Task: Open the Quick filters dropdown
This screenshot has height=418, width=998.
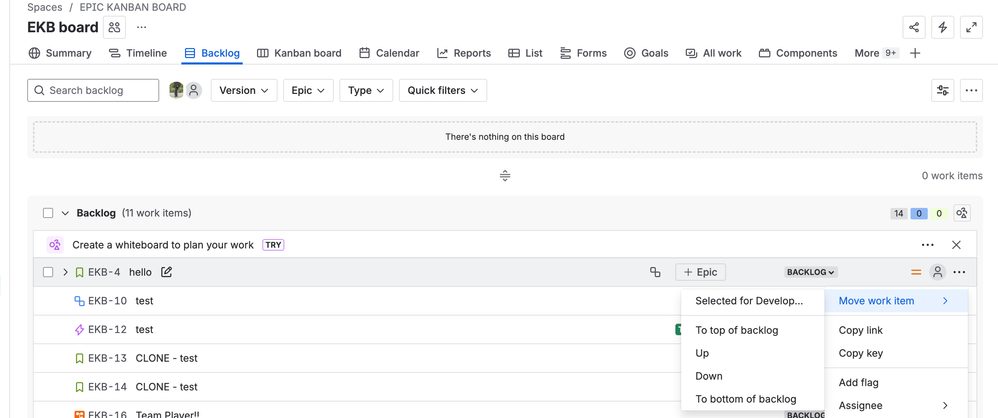Action: [443, 90]
